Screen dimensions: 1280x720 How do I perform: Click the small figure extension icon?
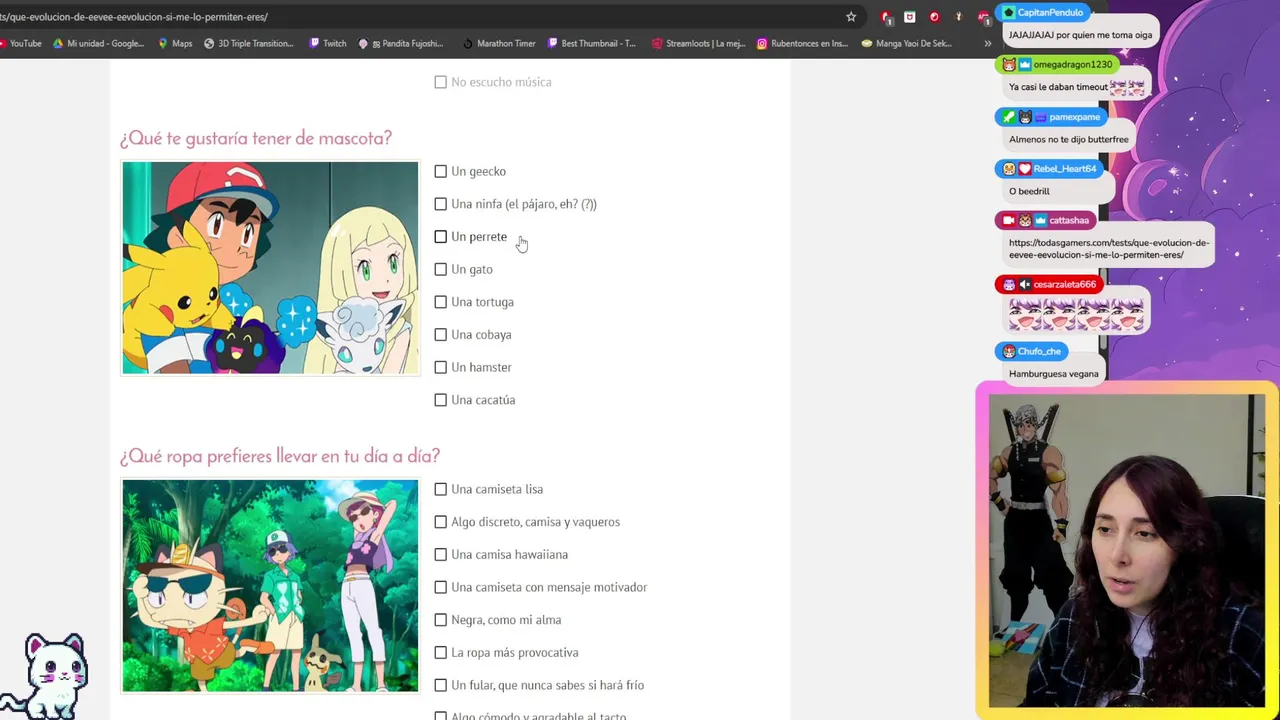point(959,17)
